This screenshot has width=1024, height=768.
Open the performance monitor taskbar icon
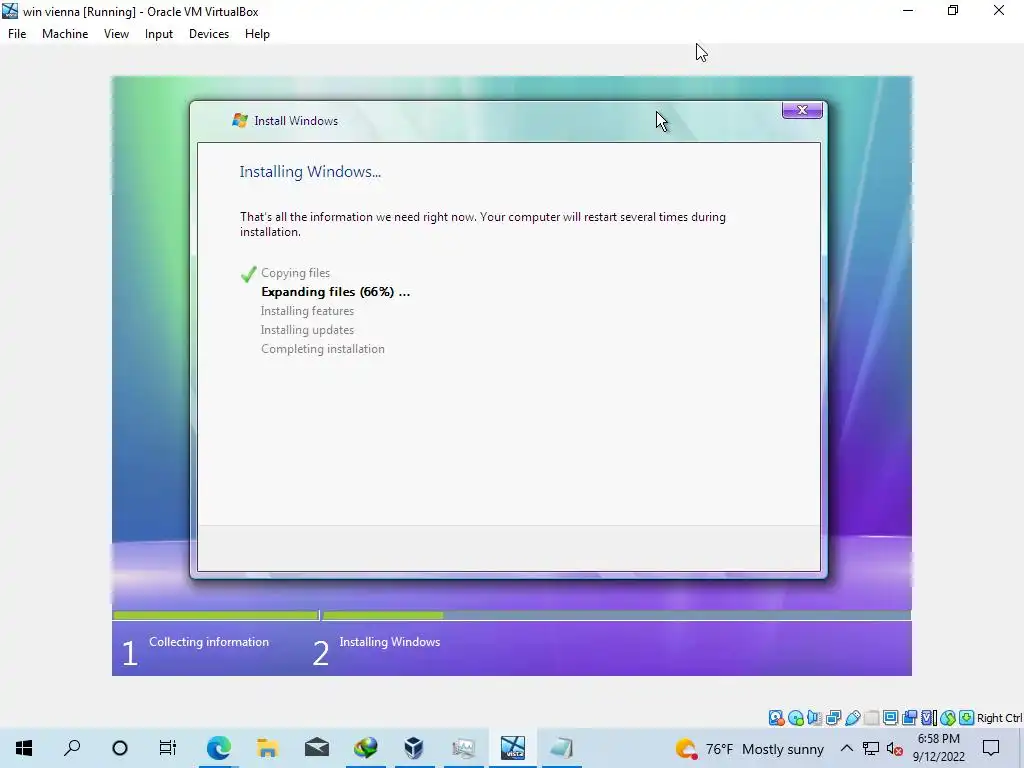463,748
